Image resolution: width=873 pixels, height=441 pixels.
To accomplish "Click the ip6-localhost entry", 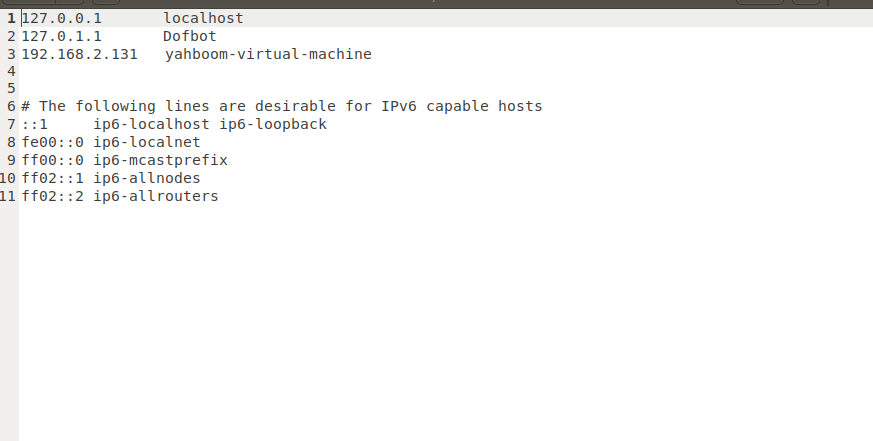I will [151, 124].
